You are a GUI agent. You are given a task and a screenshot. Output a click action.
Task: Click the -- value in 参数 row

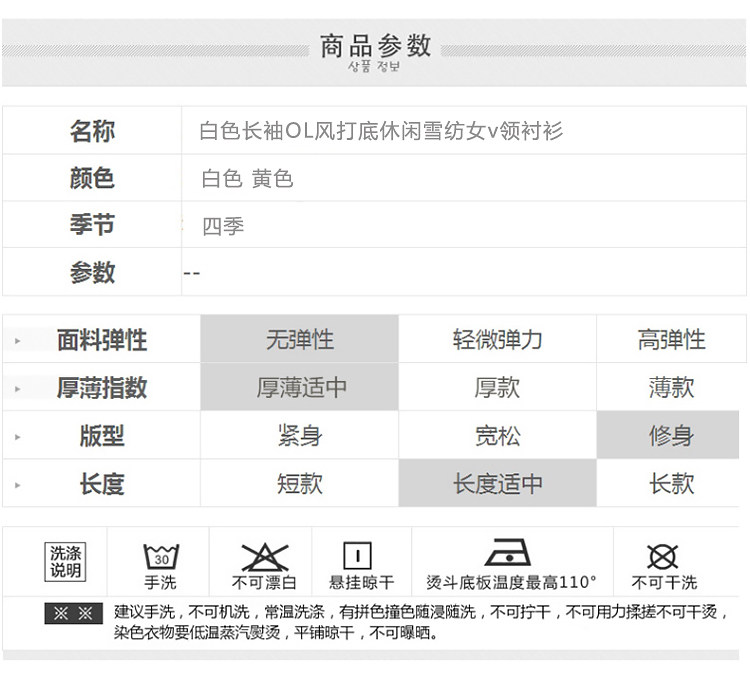[191, 273]
